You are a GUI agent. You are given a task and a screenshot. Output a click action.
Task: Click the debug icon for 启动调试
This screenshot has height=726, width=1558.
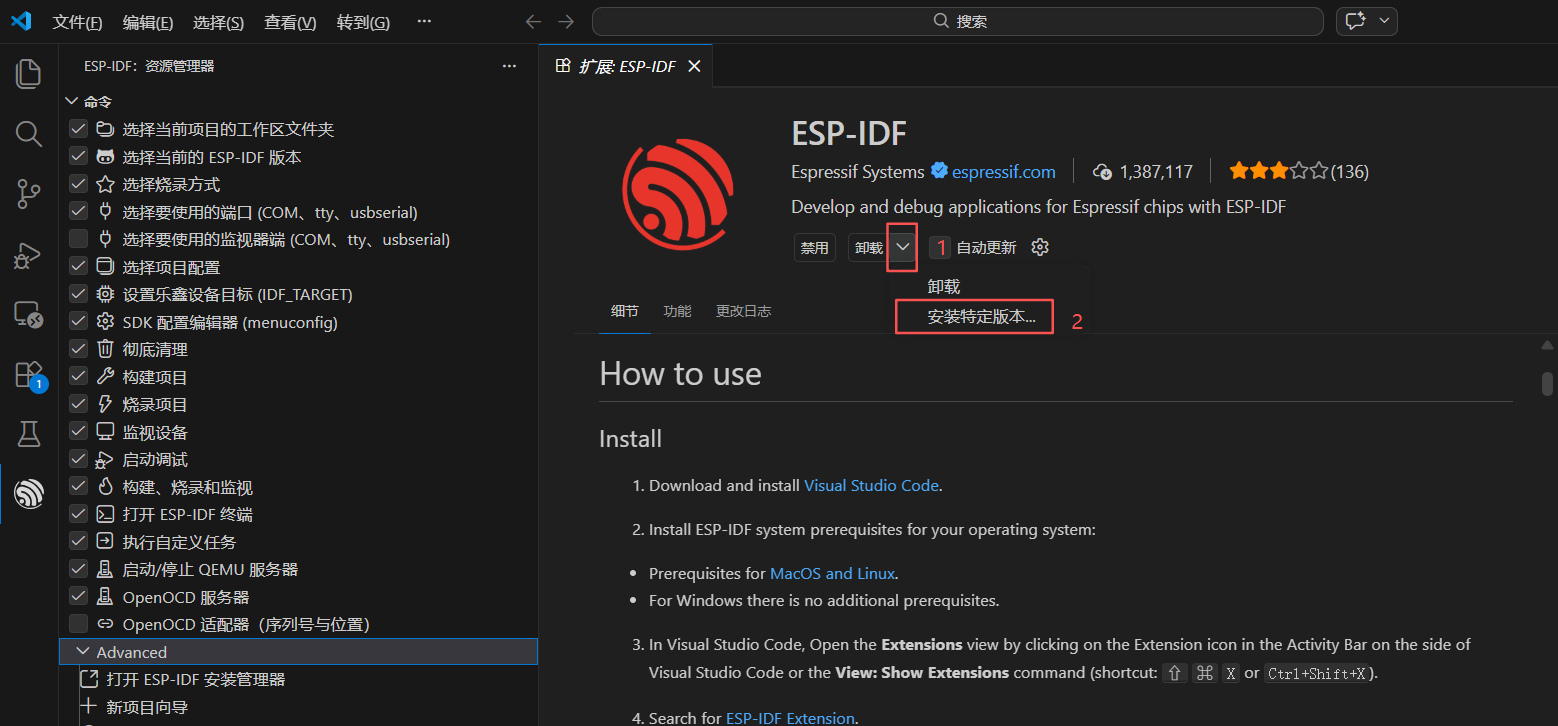[105, 460]
